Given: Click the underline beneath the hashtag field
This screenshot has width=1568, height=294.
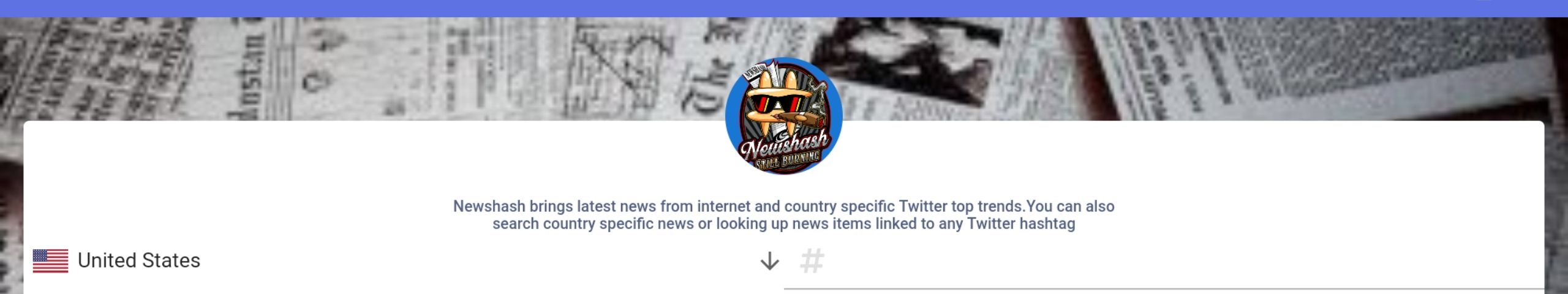Looking at the screenshot, I should (1164, 288).
